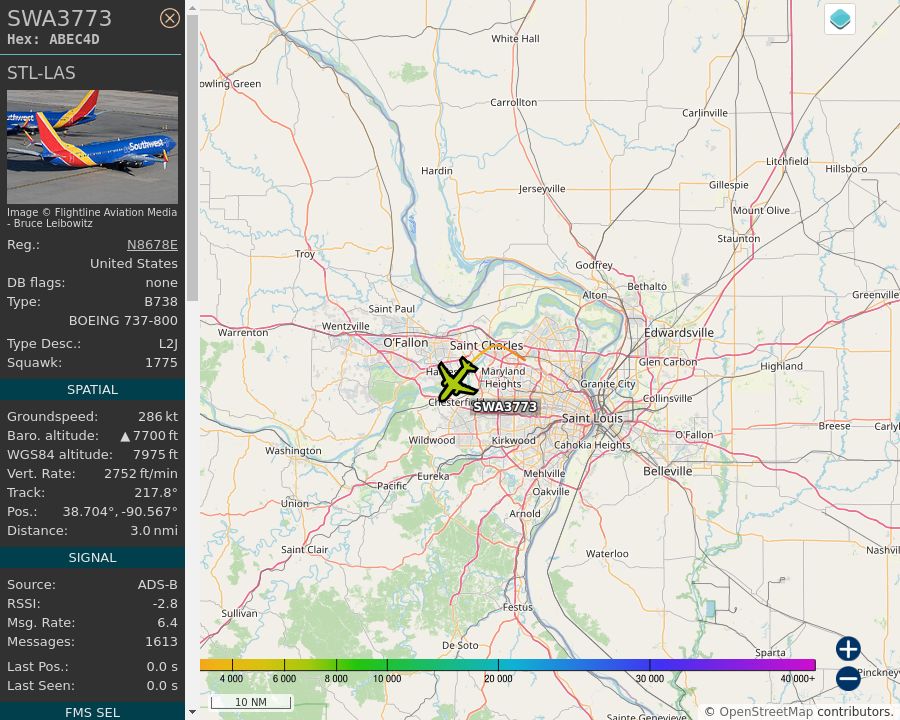
Task: Zoom in using the plus map control
Action: click(847, 649)
